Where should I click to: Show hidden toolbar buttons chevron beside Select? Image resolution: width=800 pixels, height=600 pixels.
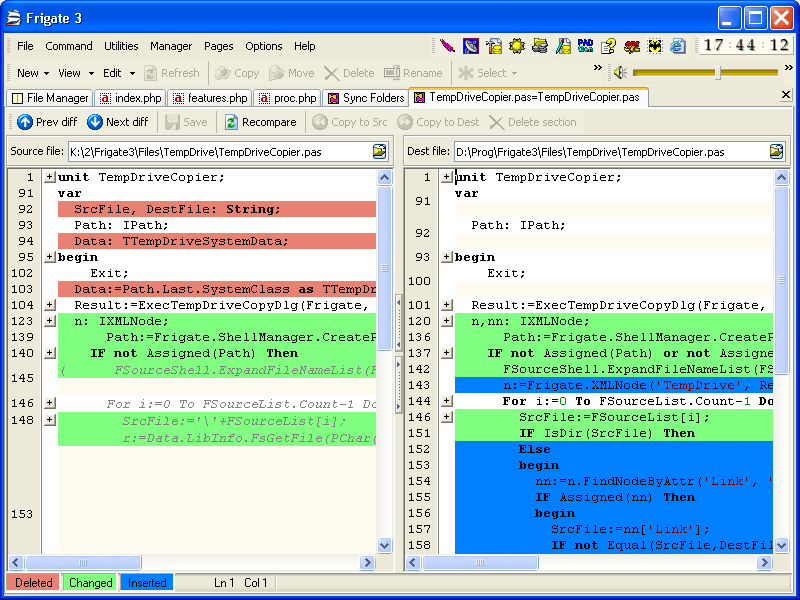click(x=597, y=67)
